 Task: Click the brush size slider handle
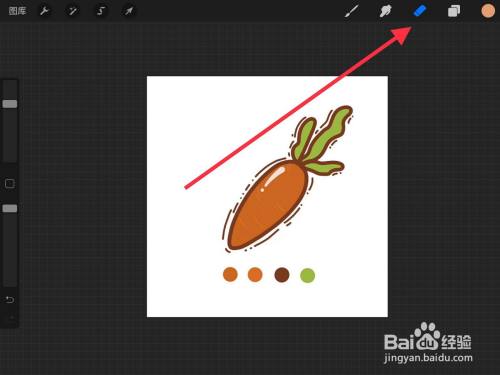pyautogui.click(x=10, y=104)
